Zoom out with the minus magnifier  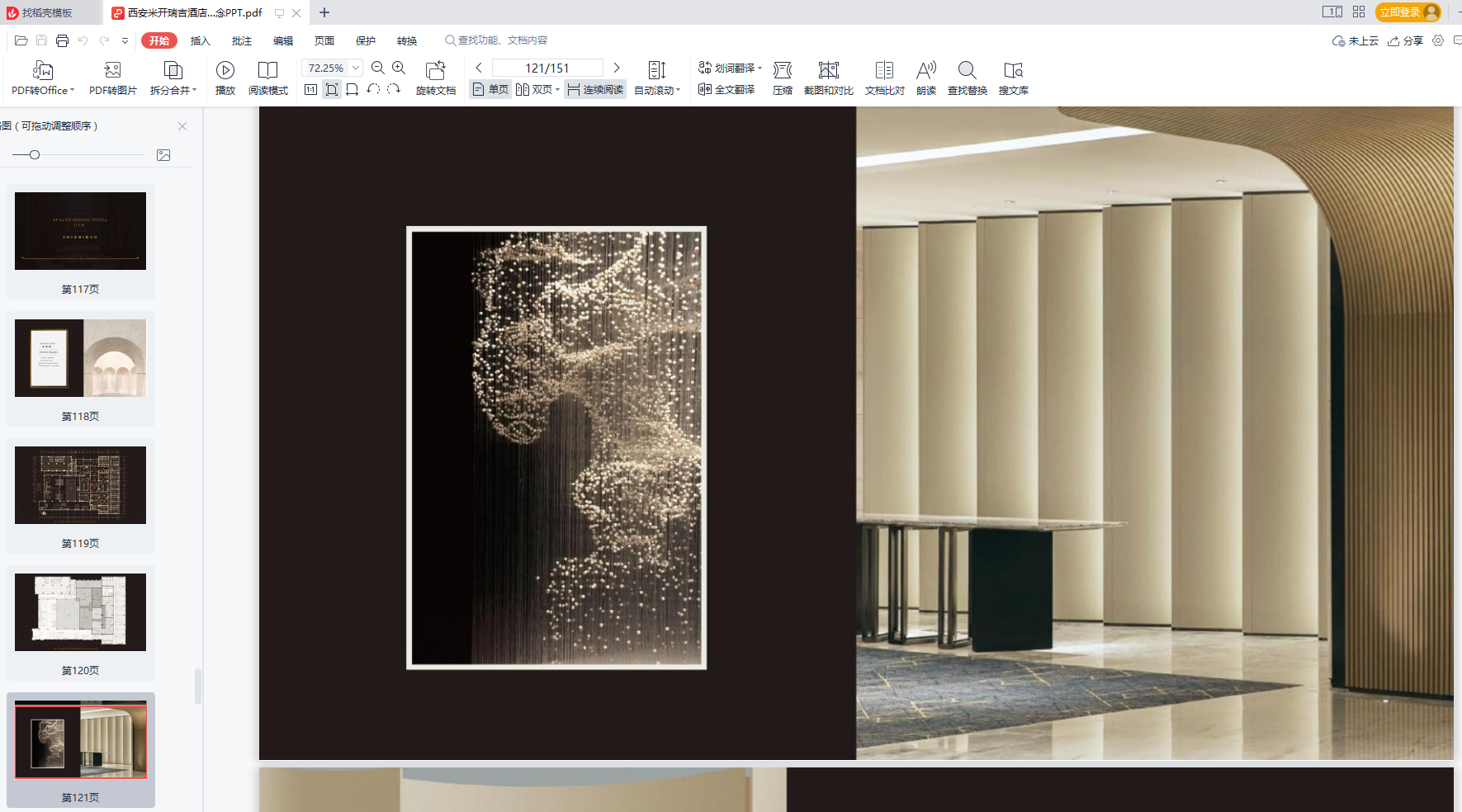pos(378,68)
